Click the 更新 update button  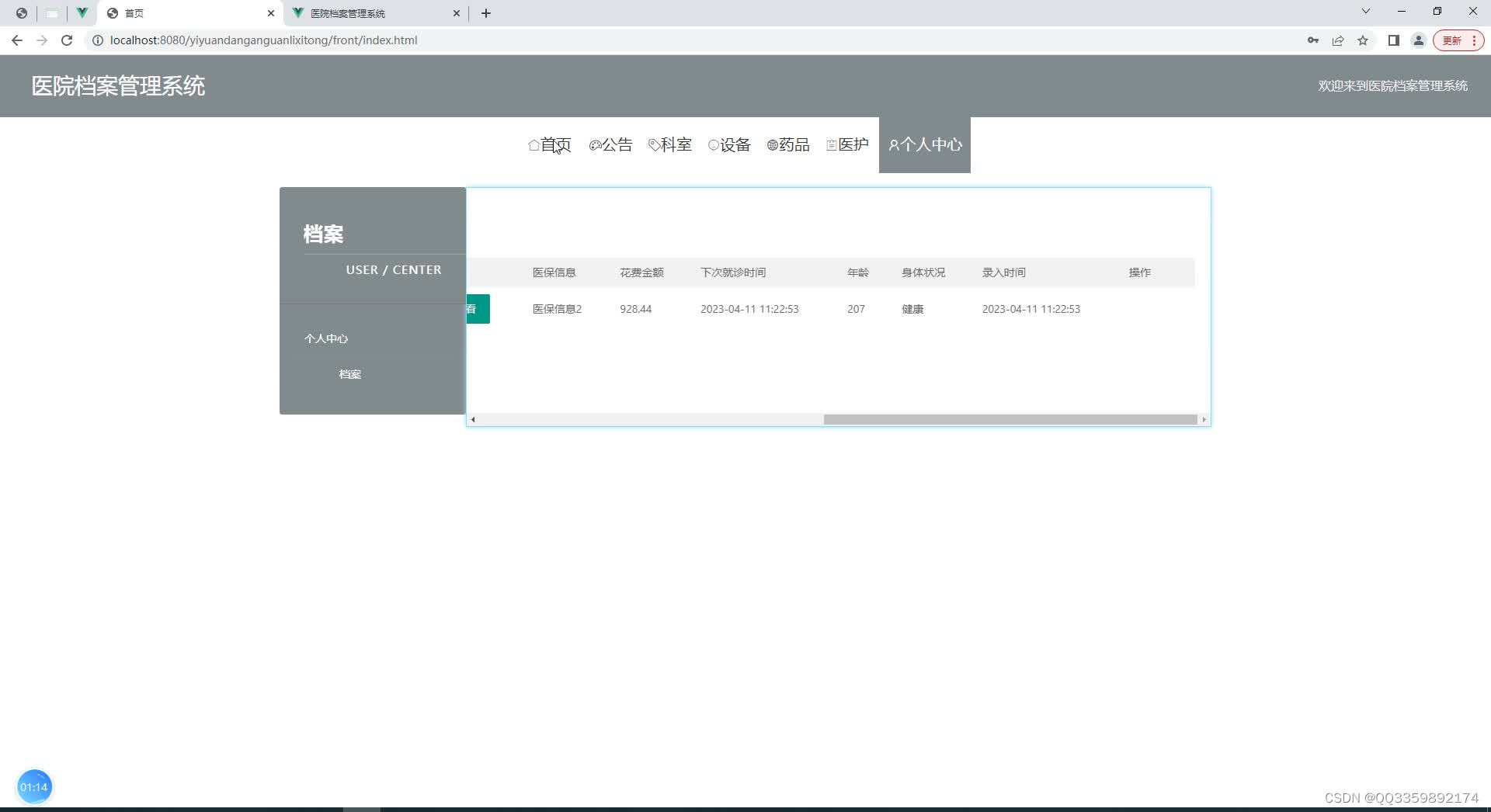coord(1458,40)
